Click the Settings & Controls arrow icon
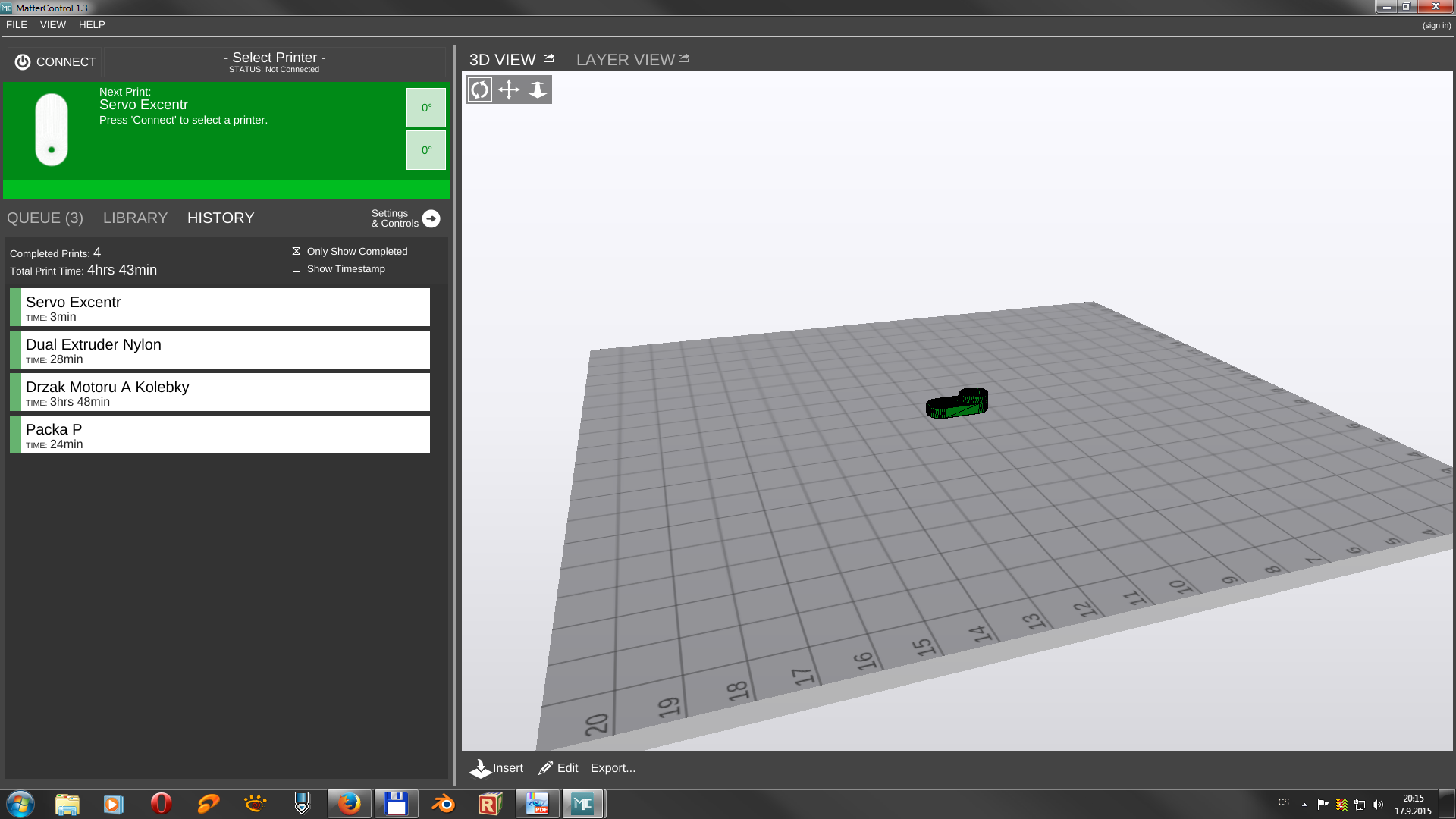 click(x=431, y=218)
